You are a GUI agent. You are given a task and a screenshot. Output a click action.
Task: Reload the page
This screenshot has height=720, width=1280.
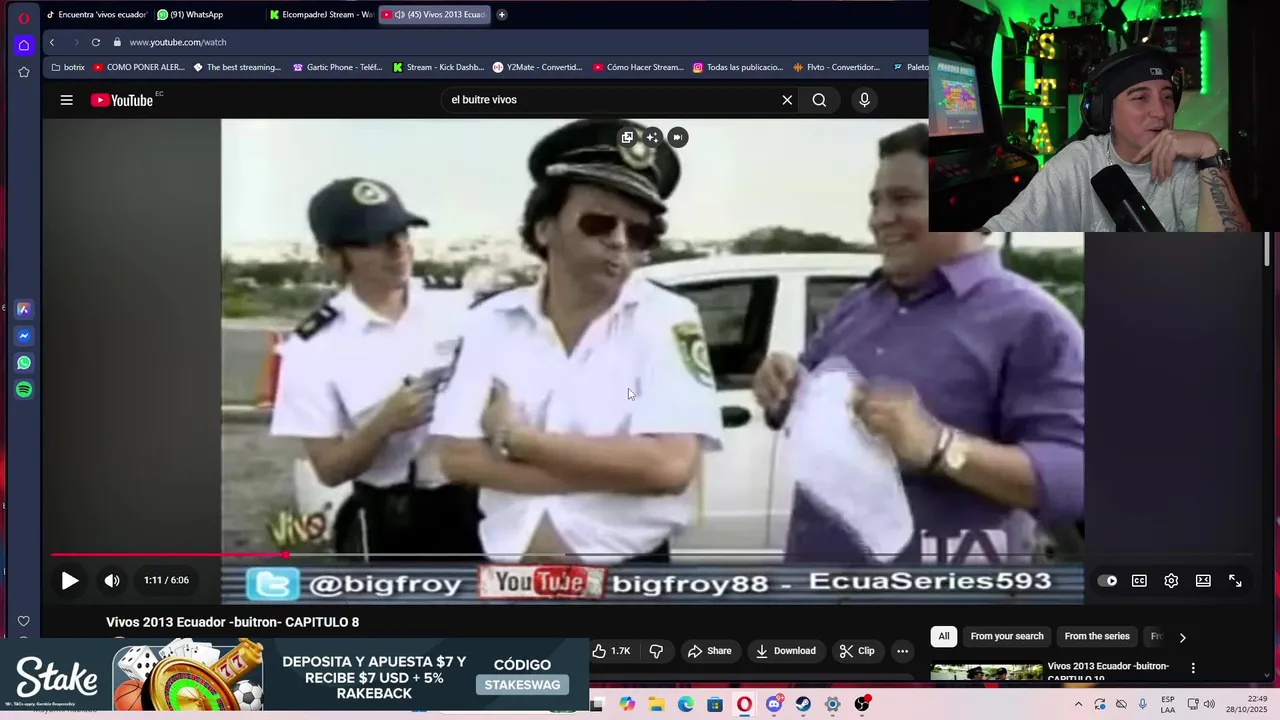click(x=95, y=42)
